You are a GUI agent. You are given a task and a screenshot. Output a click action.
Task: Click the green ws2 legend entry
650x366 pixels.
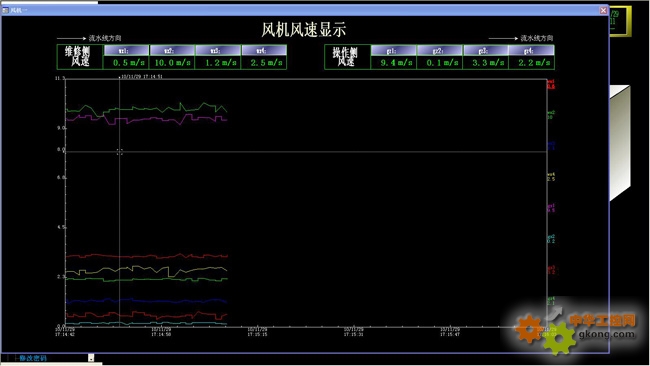tap(551, 115)
